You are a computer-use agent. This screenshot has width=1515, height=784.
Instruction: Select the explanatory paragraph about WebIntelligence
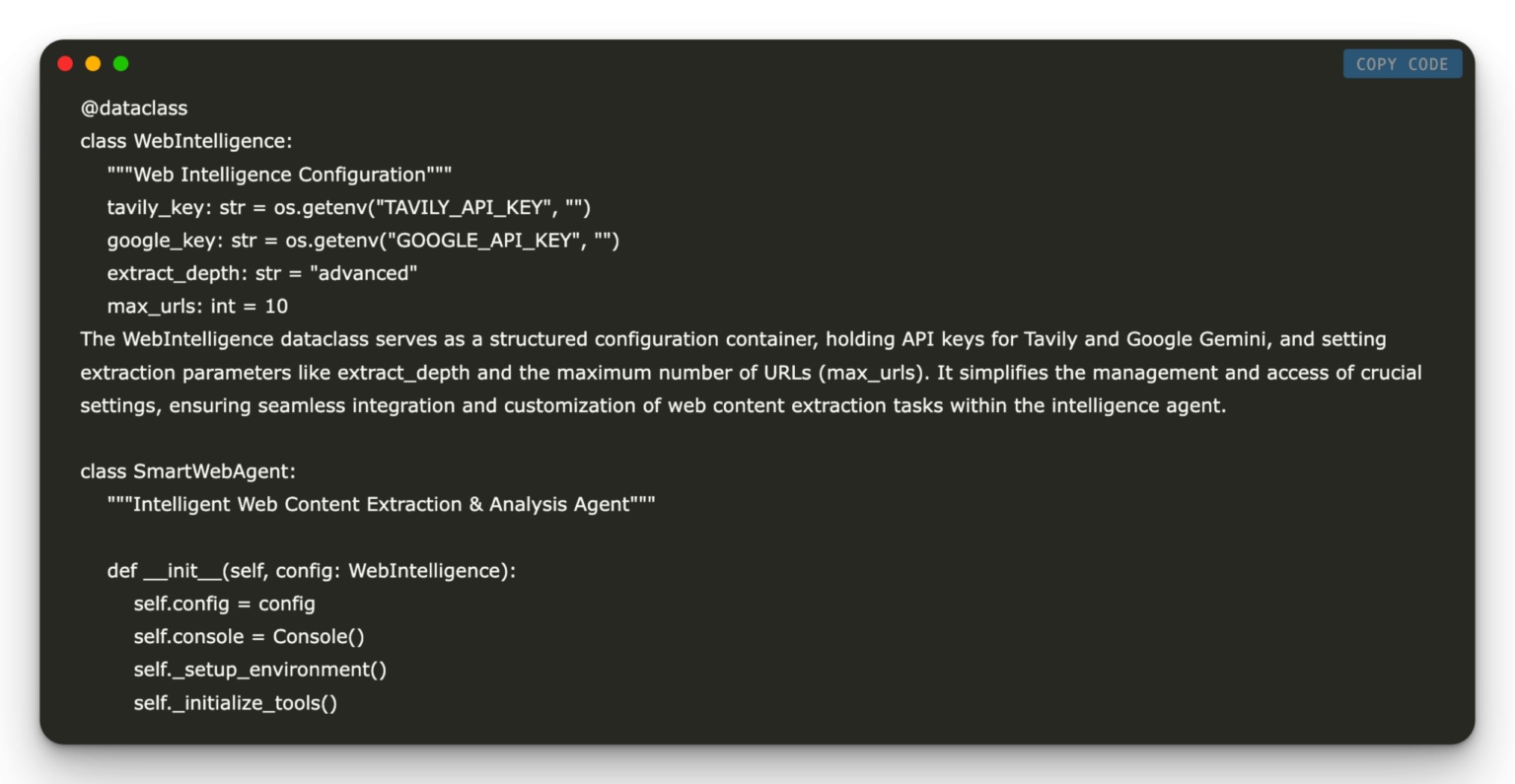click(750, 372)
